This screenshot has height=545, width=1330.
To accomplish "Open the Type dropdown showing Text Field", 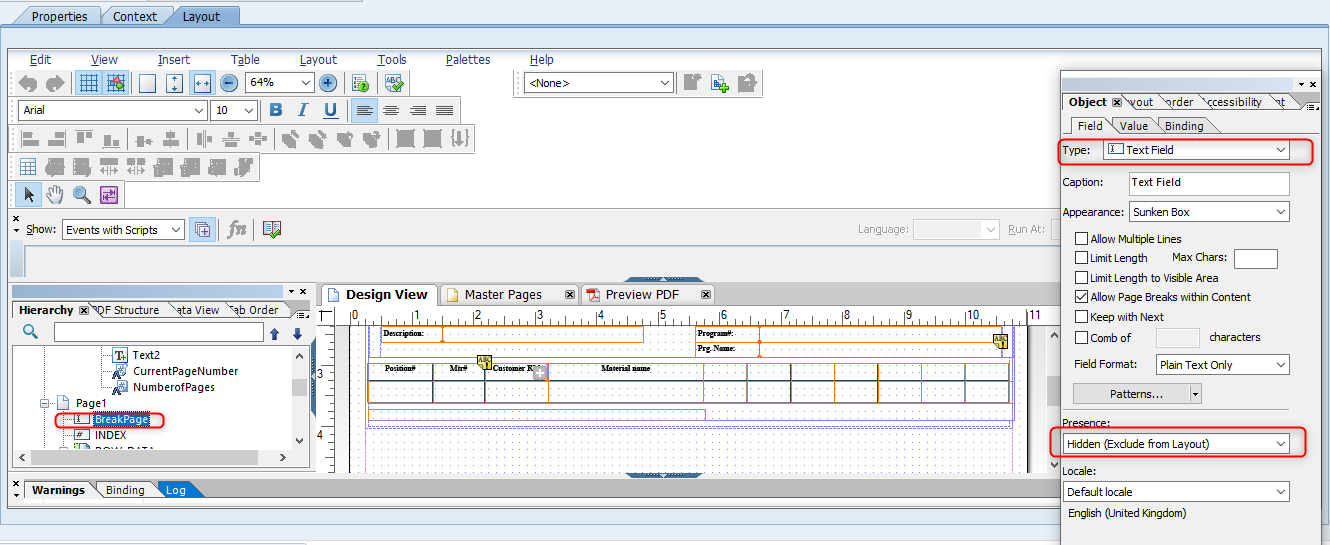I will tap(1196, 150).
